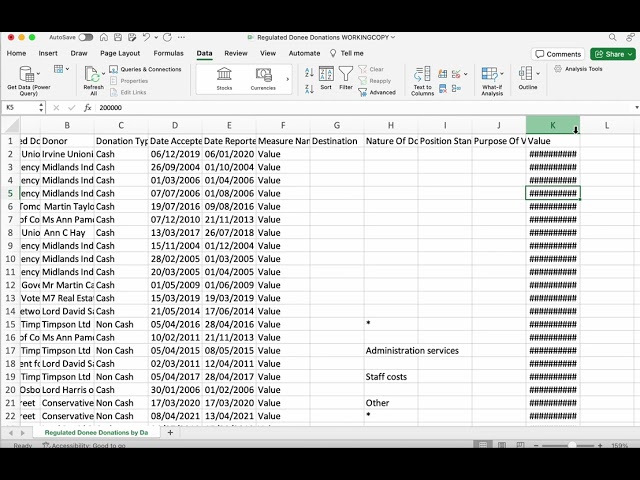This screenshot has height=480, width=640.
Task: Open the Advanced filter option
Action: click(x=377, y=92)
